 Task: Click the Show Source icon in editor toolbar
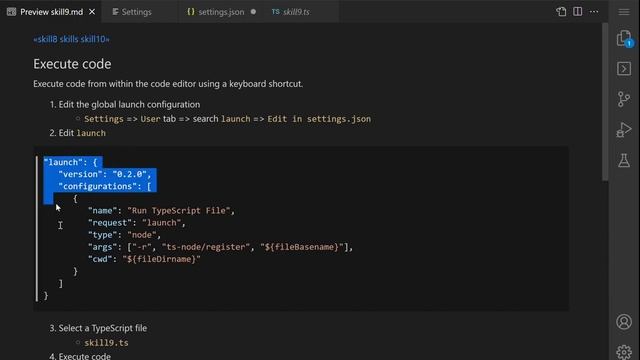coord(561,11)
